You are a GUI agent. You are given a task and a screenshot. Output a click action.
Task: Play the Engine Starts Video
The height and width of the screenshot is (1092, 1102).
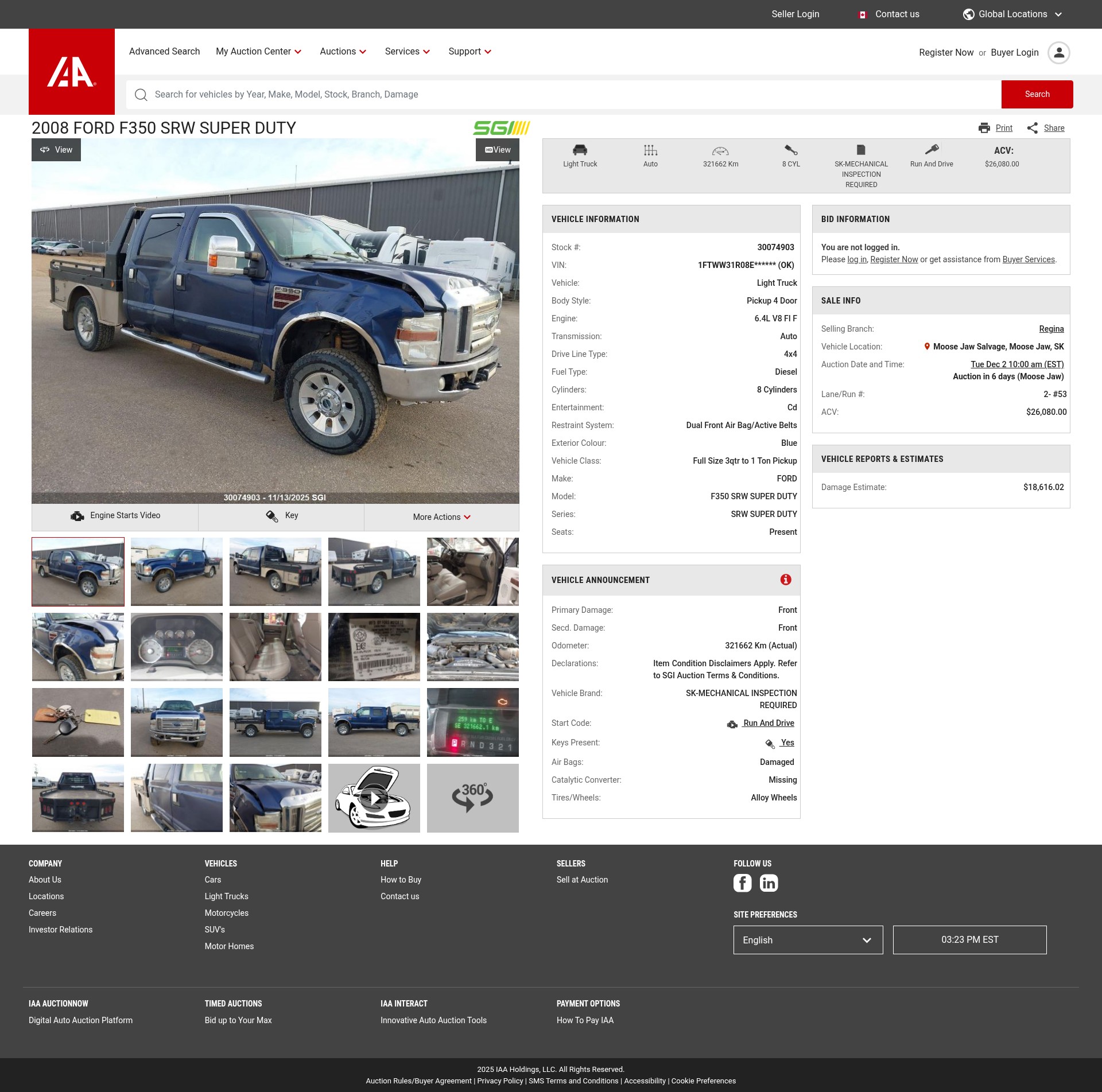click(115, 516)
